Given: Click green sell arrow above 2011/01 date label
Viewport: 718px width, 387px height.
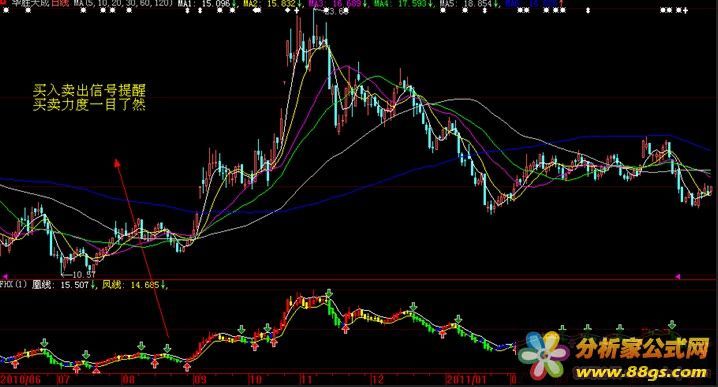Looking at the screenshot, I should [x=458, y=318].
